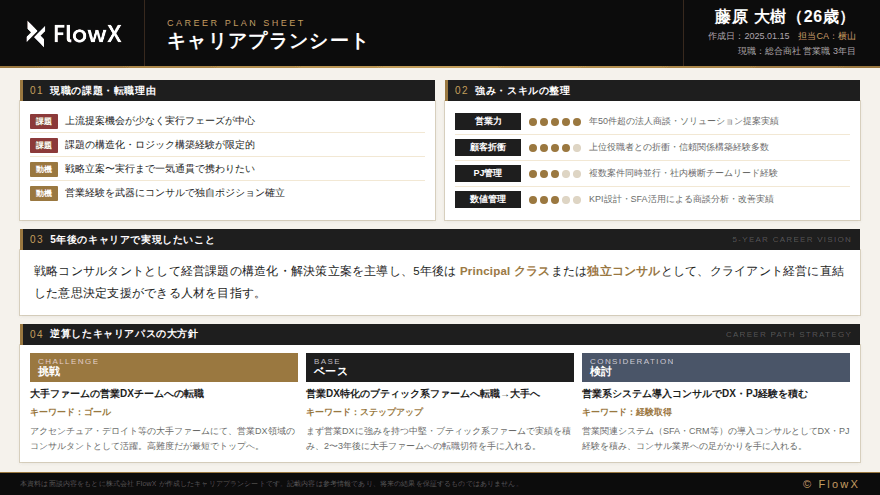Click the 動機 tag beside 戦略立案〜実行
880x495 pixels.
[44, 169]
